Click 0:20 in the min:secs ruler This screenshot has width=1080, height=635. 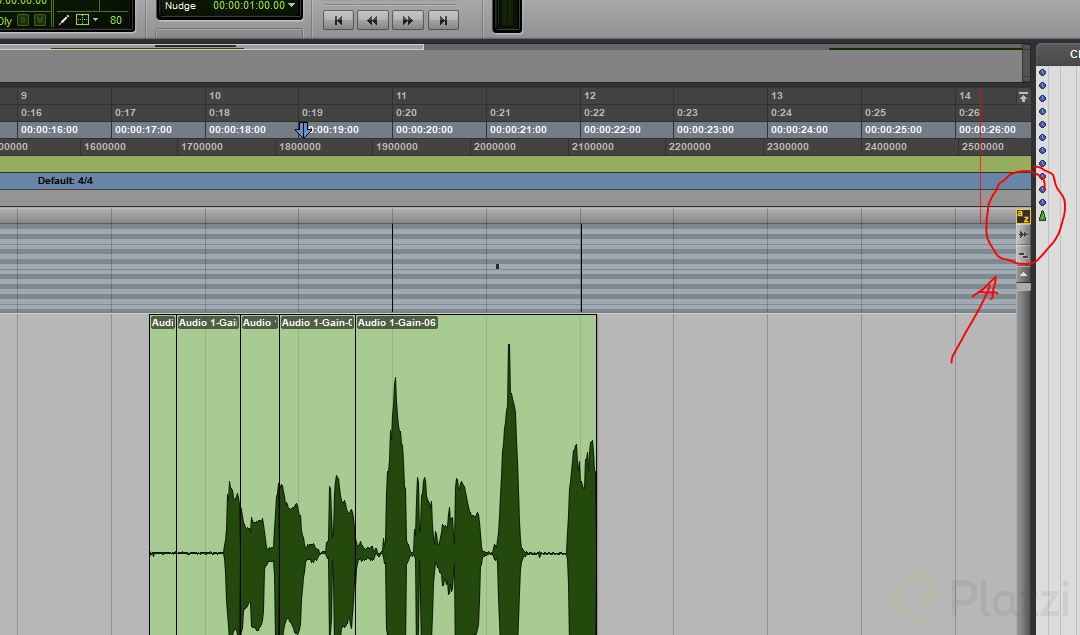point(406,112)
